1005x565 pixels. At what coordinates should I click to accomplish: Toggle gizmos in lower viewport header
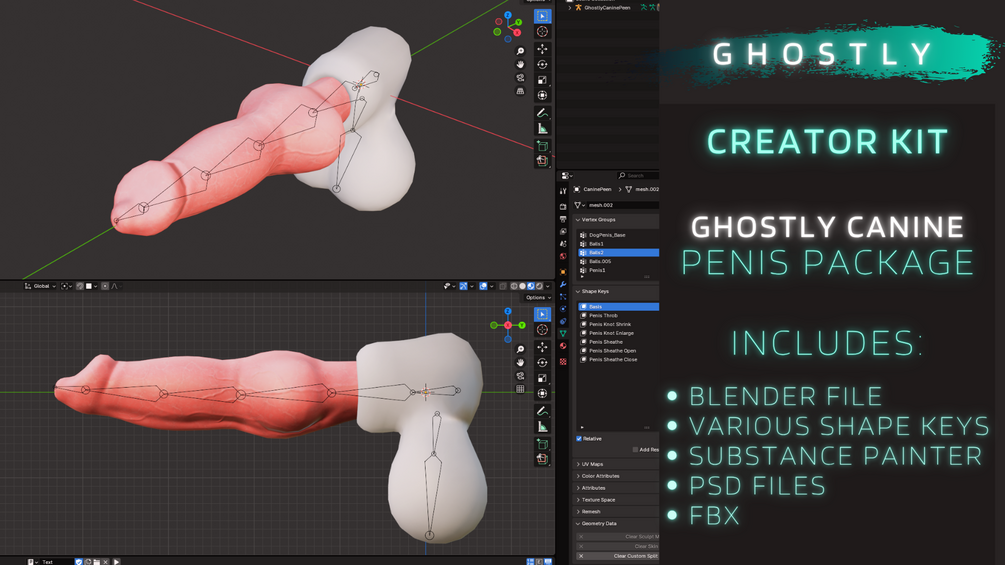(x=463, y=286)
